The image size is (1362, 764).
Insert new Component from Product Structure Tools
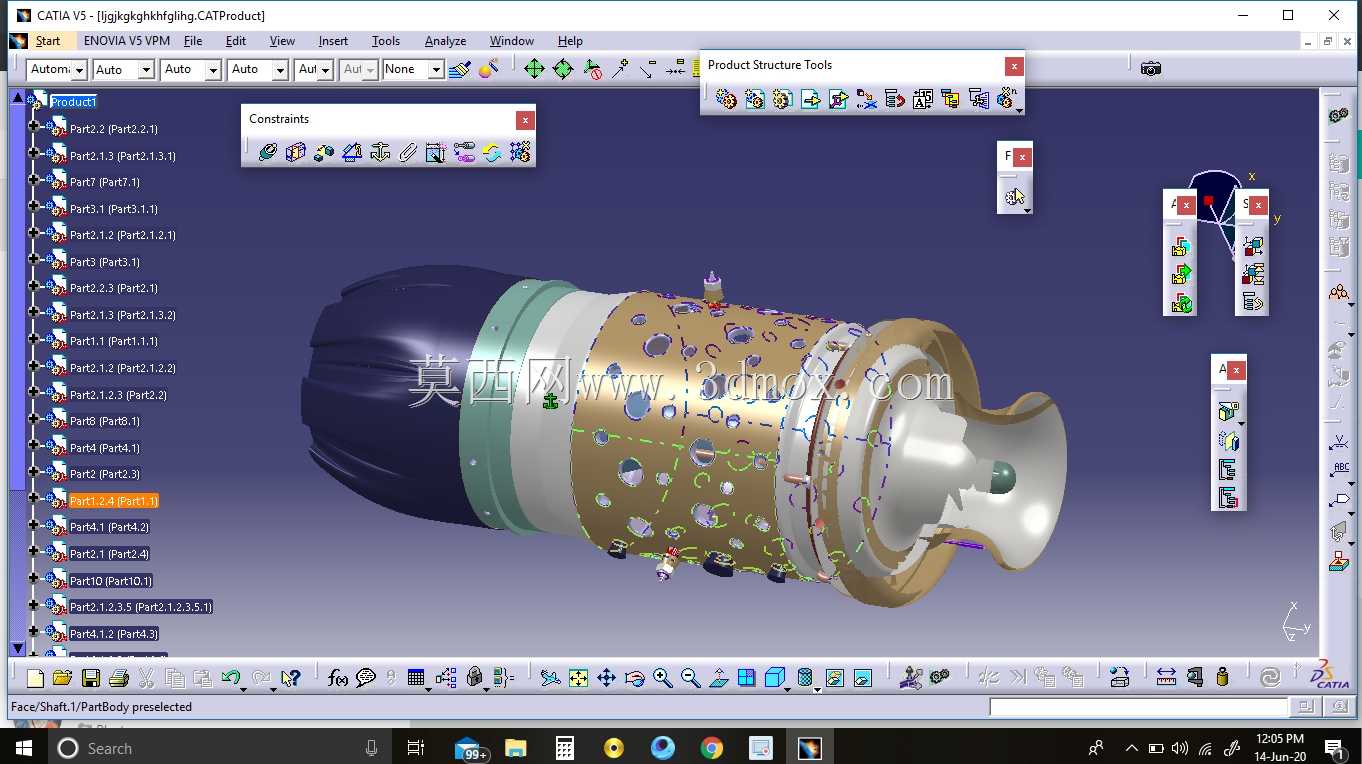point(727,99)
